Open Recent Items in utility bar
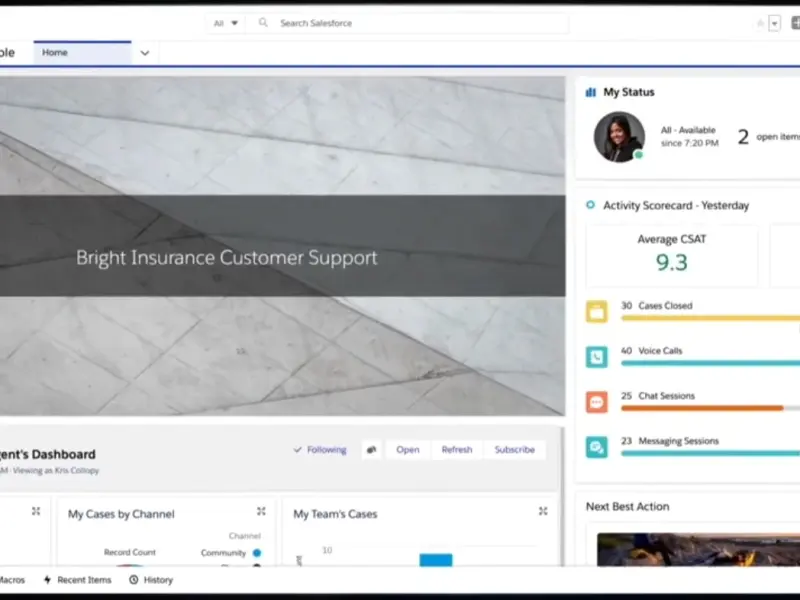Image resolution: width=800 pixels, height=600 pixels. click(77, 580)
